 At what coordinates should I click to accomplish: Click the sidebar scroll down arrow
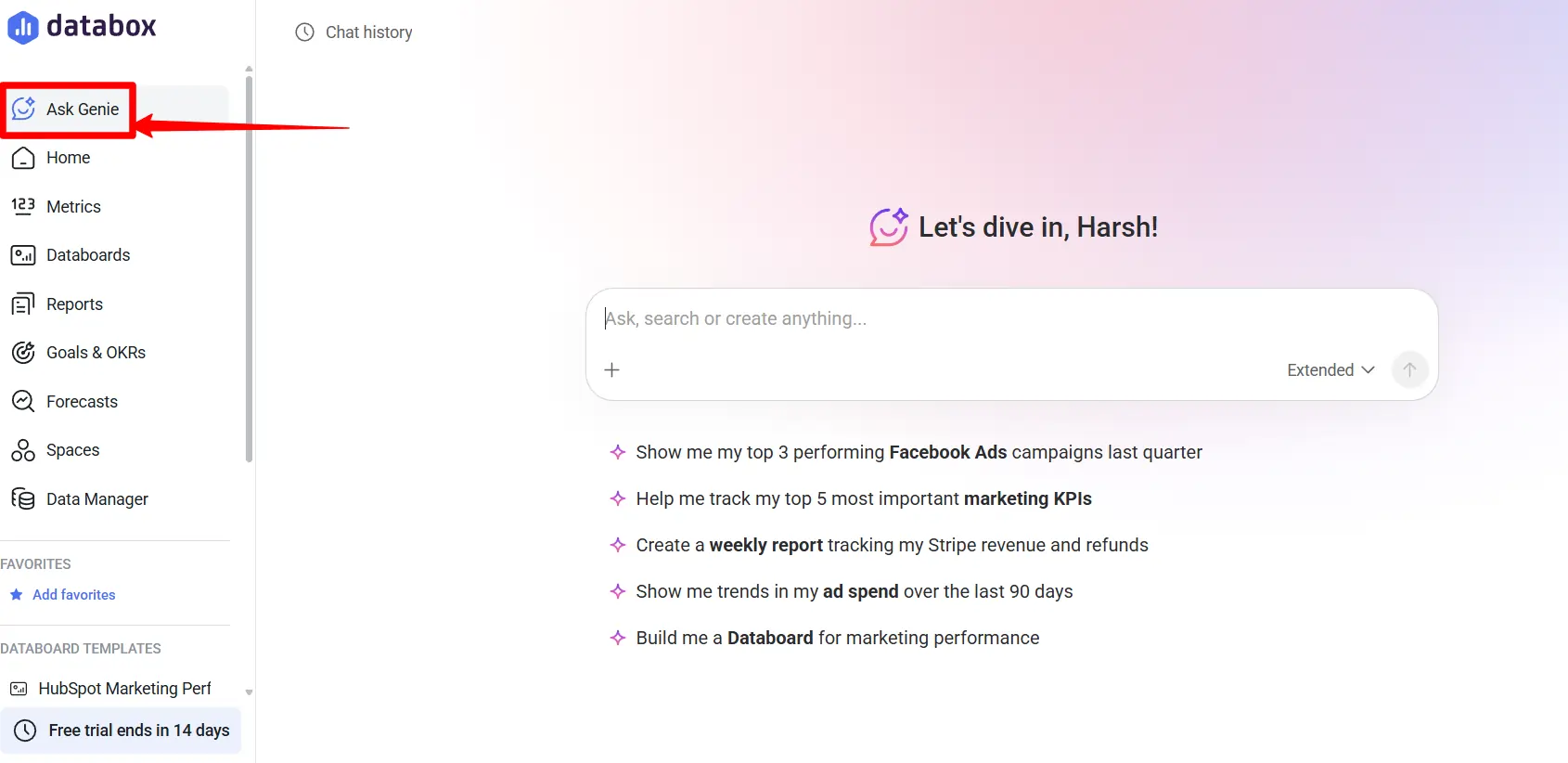[249, 692]
